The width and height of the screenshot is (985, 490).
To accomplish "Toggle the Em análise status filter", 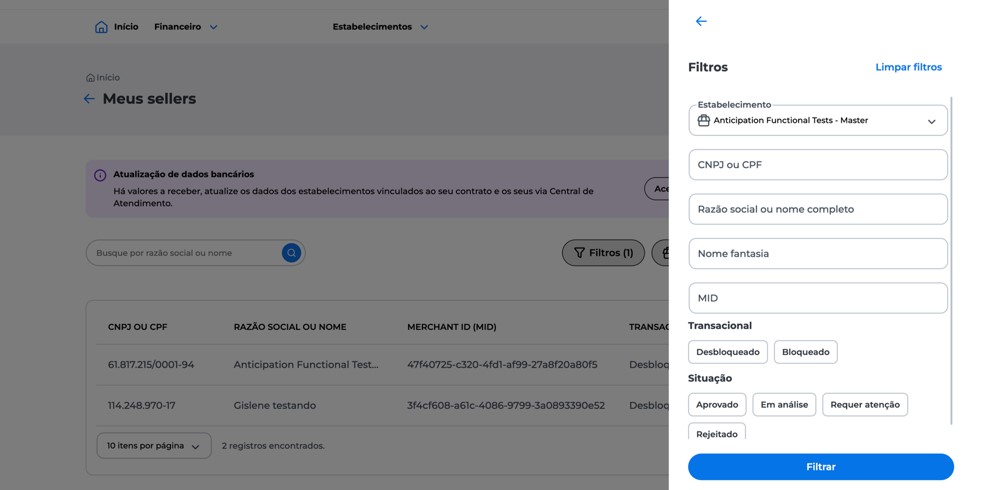I will coord(784,405).
